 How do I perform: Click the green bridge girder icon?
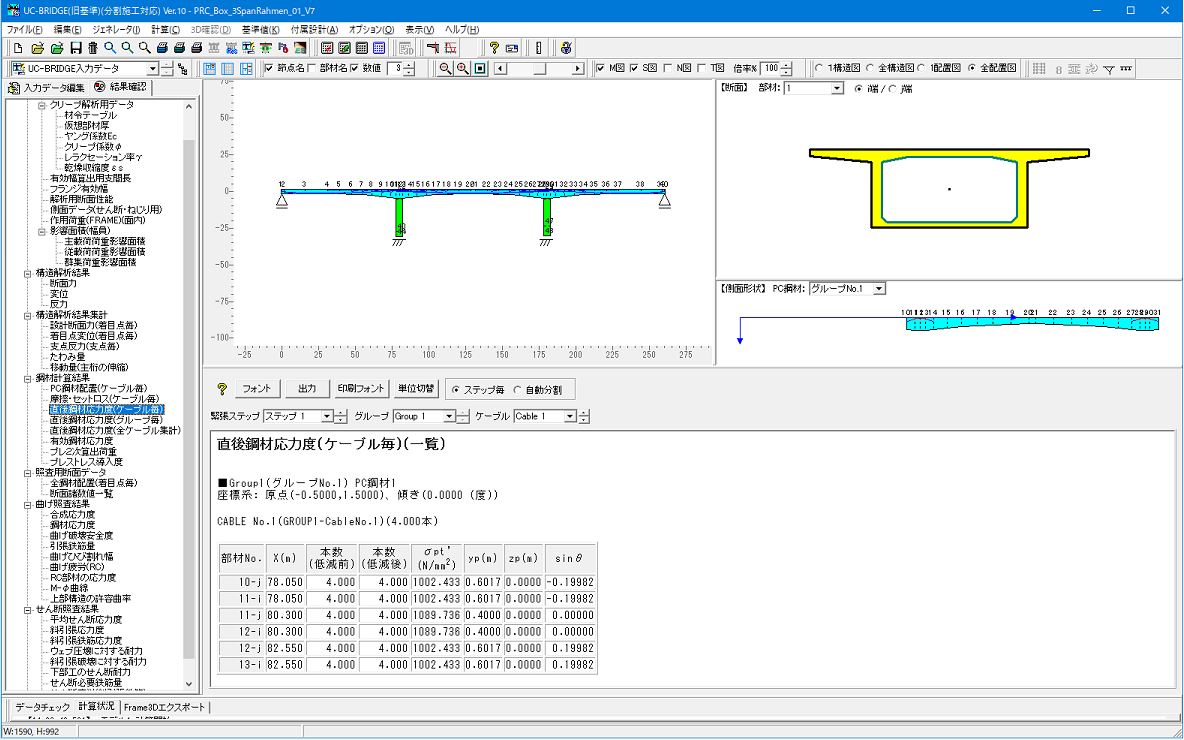[266, 48]
